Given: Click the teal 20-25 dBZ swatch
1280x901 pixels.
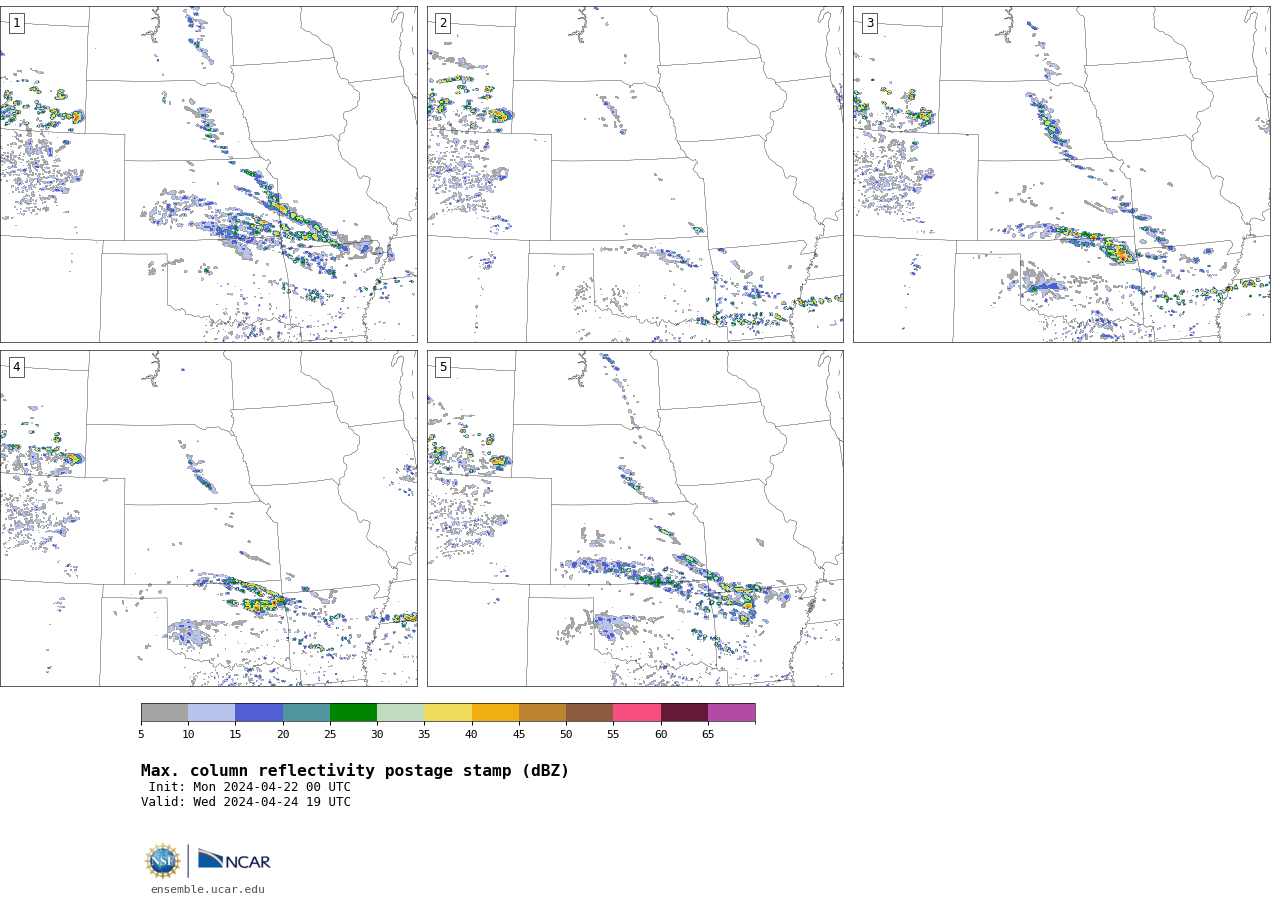Looking at the screenshot, I should (x=306, y=712).
